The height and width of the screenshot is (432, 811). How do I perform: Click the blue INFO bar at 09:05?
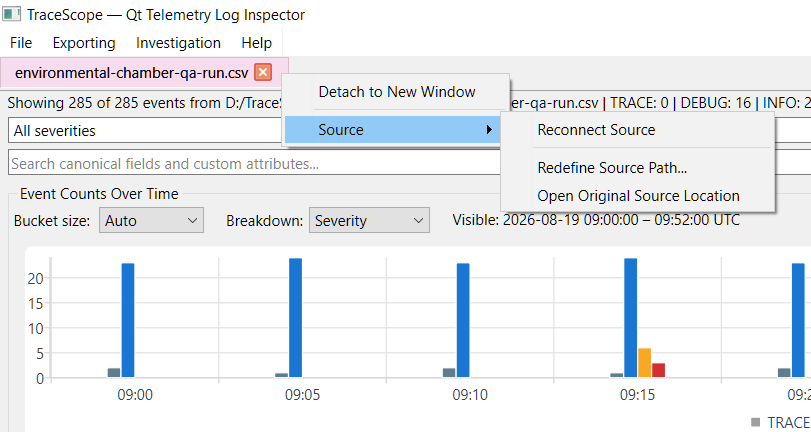[295, 318]
